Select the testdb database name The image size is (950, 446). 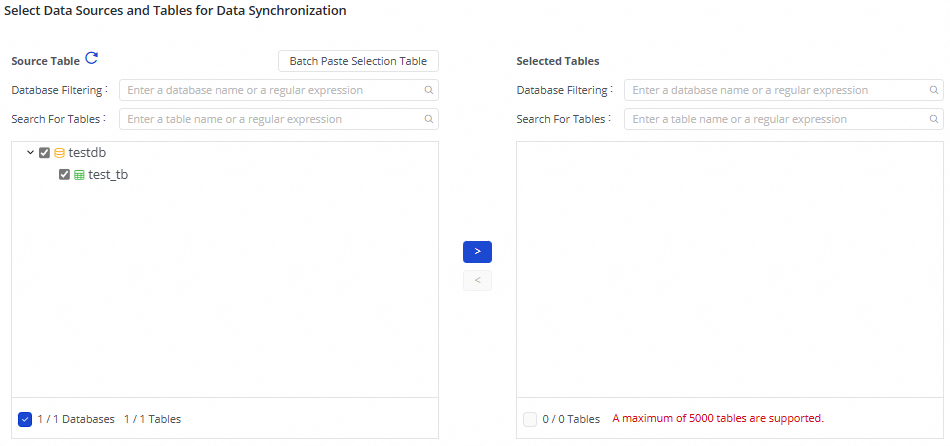(87, 153)
